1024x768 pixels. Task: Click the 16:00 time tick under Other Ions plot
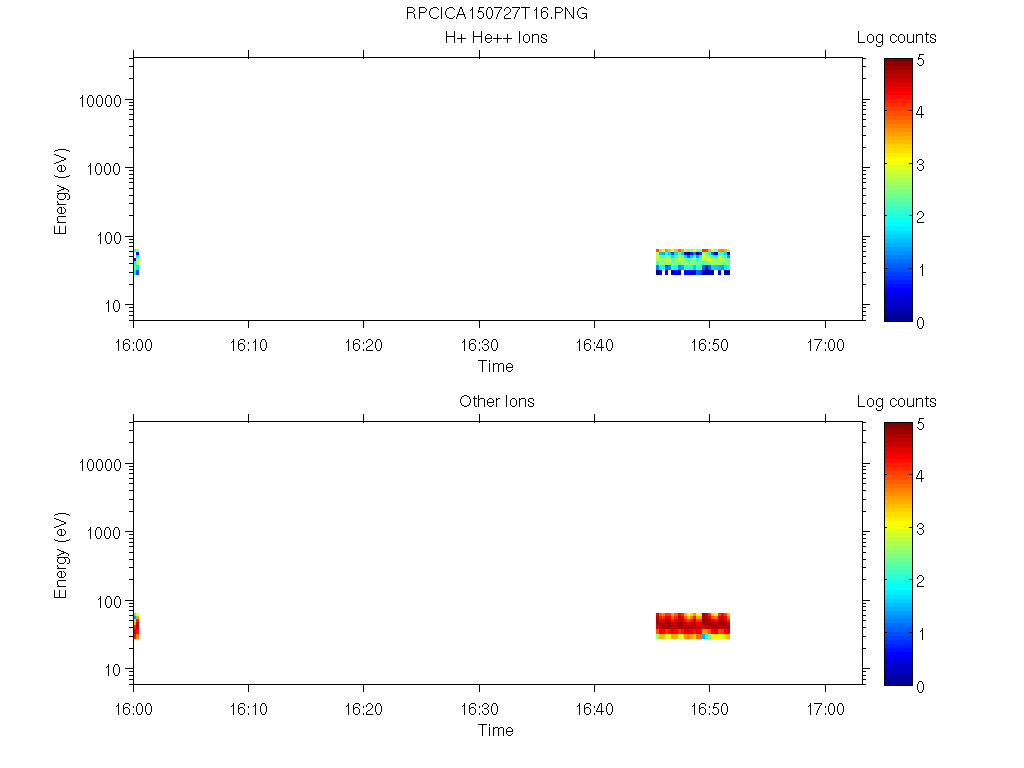[133, 709]
